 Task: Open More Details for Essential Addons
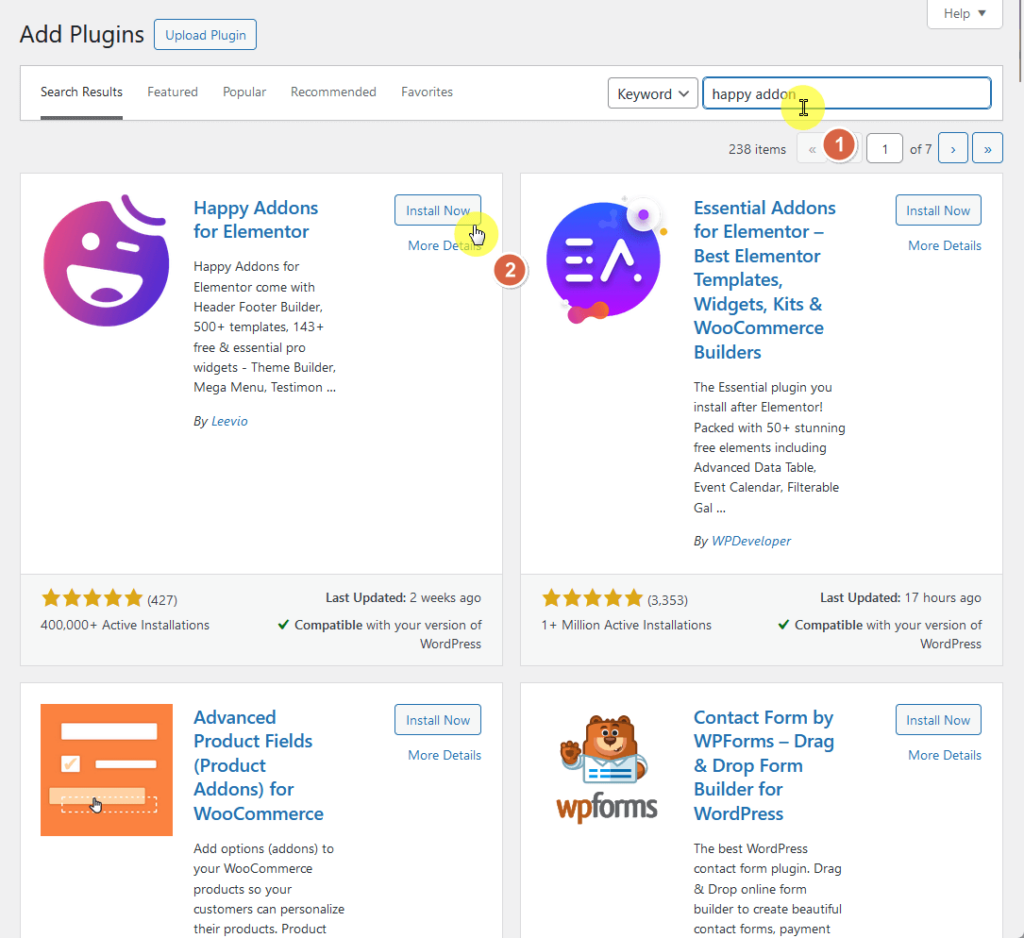pyautogui.click(x=944, y=246)
